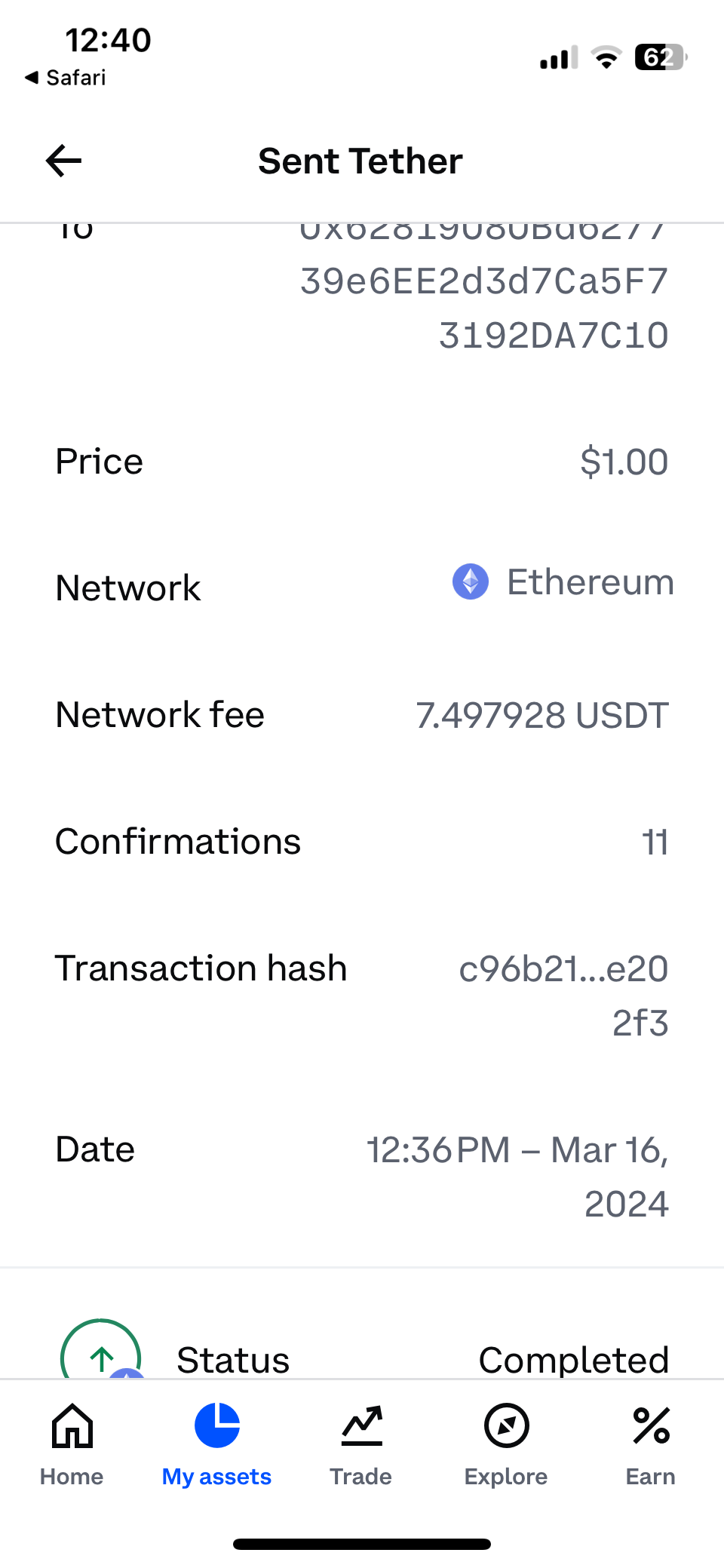Viewport: 724px width, 1568px height.
Task: Go to the Explore tab
Action: tap(506, 1444)
